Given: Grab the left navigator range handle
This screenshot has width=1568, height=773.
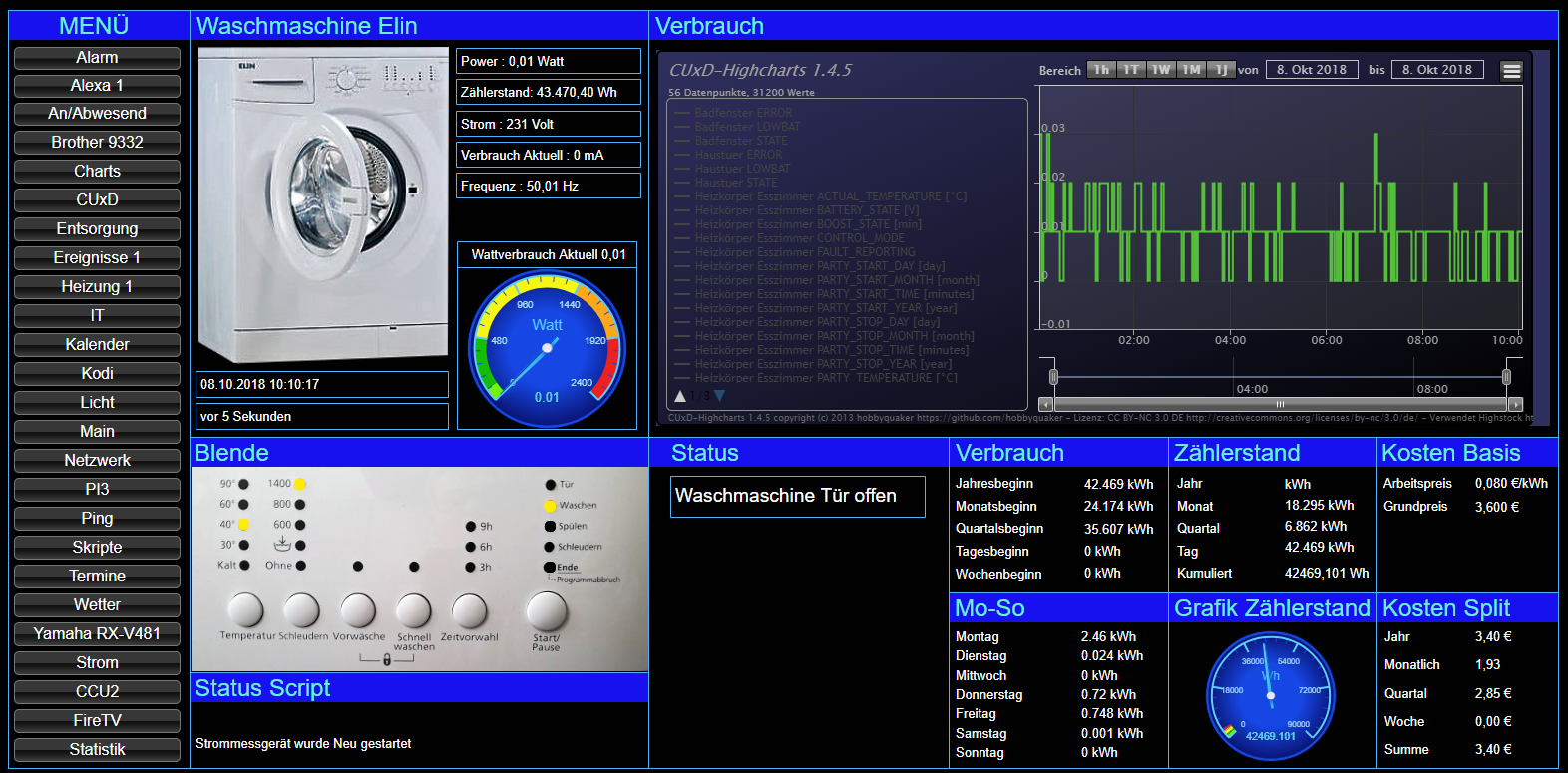Looking at the screenshot, I should [1053, 377].
